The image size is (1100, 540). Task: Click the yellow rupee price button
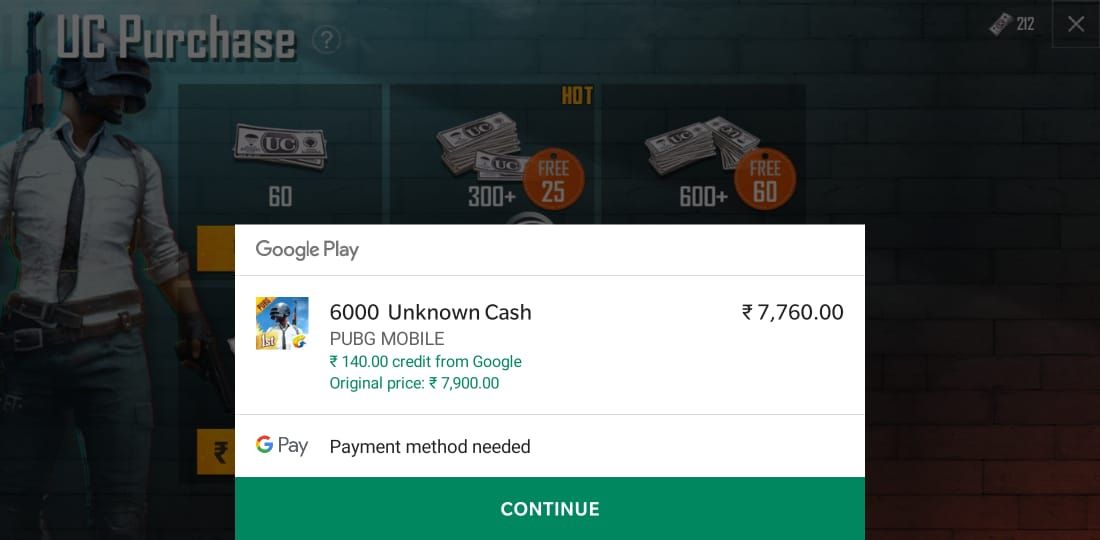(x=216, y=452)
